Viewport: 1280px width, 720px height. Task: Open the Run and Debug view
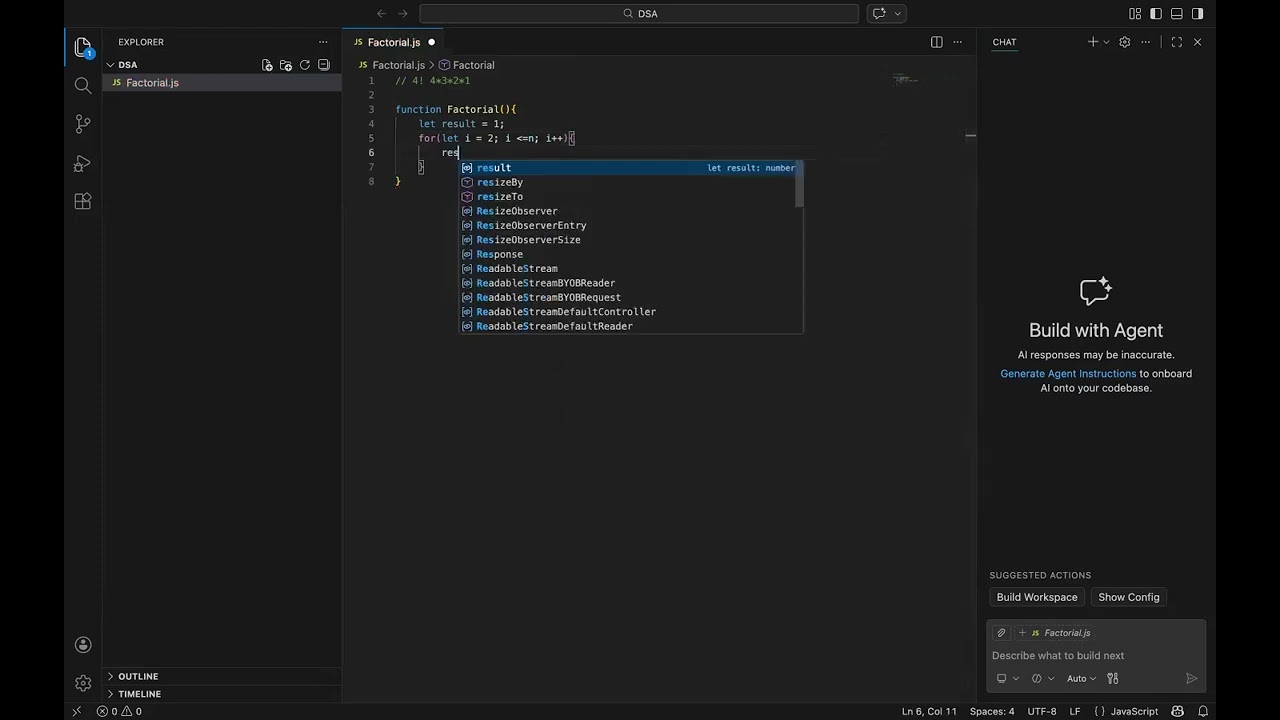pos(83,163)
